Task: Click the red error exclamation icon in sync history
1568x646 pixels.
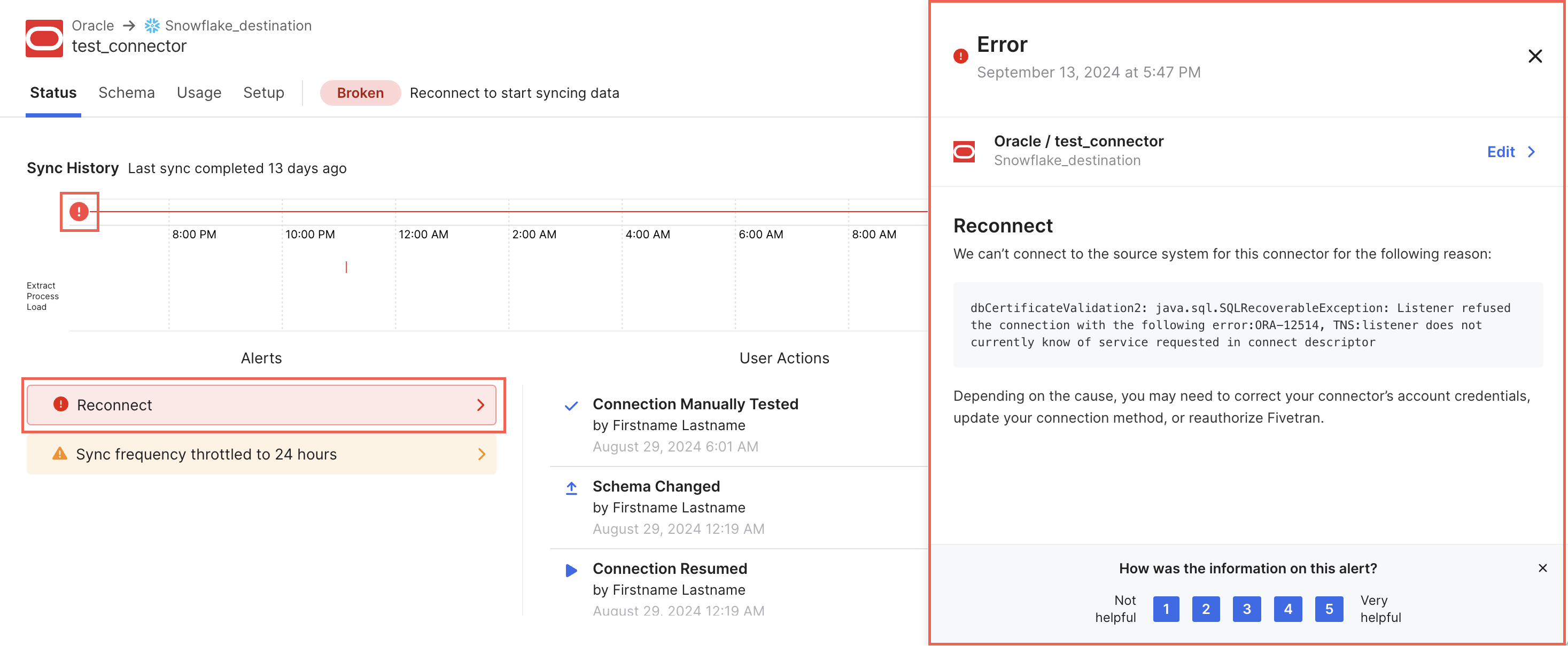Action: (80, 211)
